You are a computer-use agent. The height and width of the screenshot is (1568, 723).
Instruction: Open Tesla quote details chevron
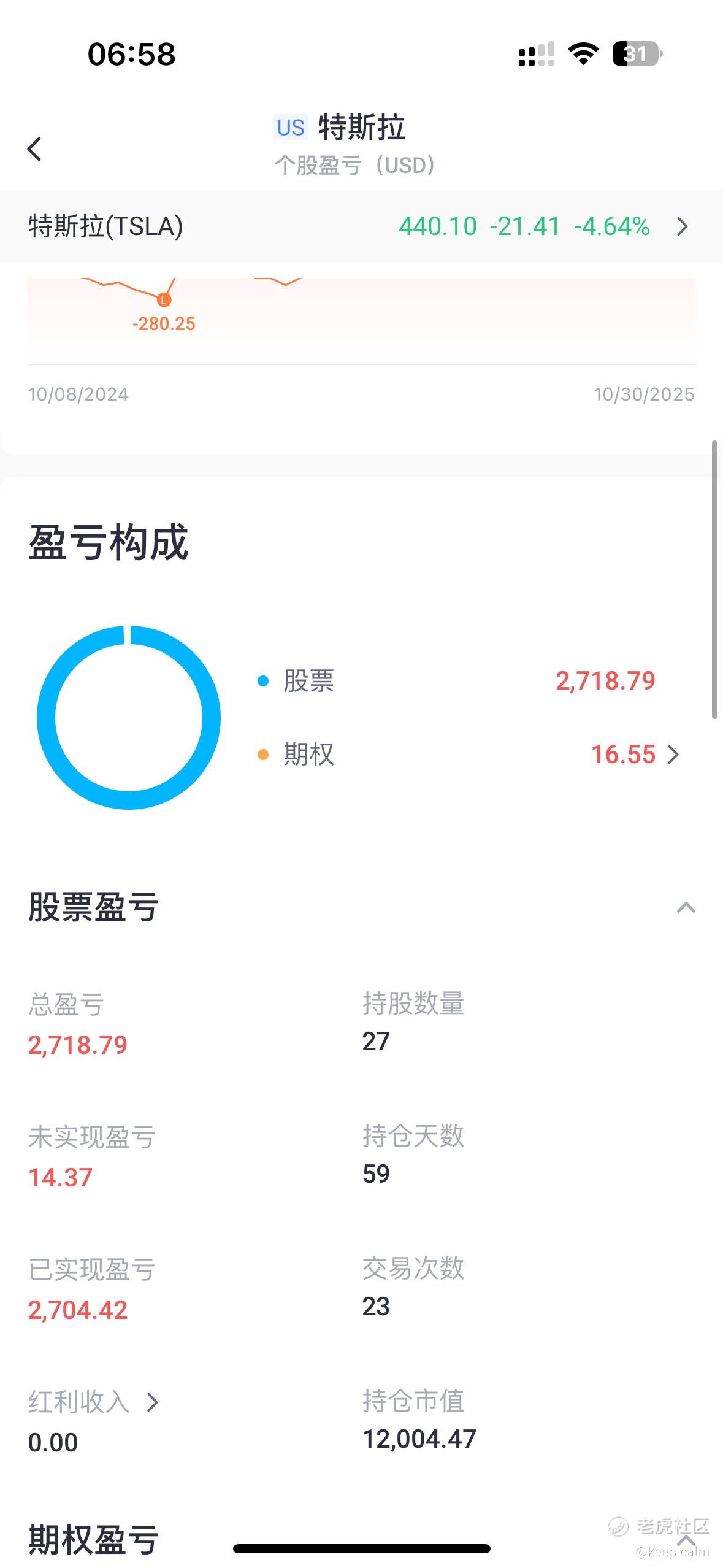[x=683, y=226]
